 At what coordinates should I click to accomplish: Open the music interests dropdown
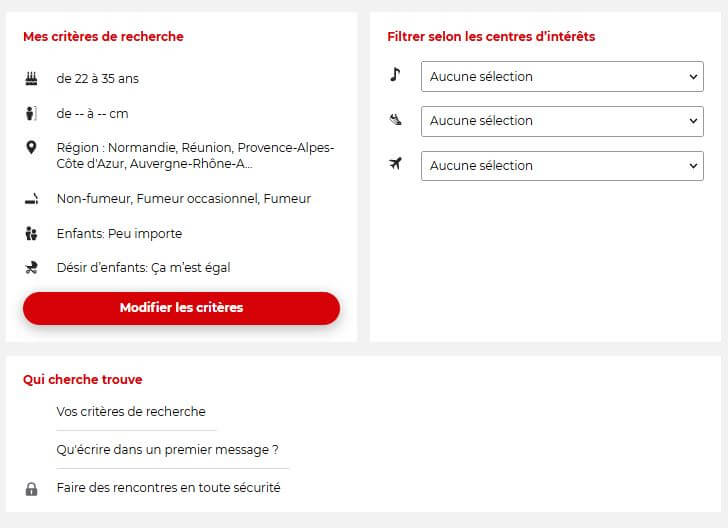[562, 76]
